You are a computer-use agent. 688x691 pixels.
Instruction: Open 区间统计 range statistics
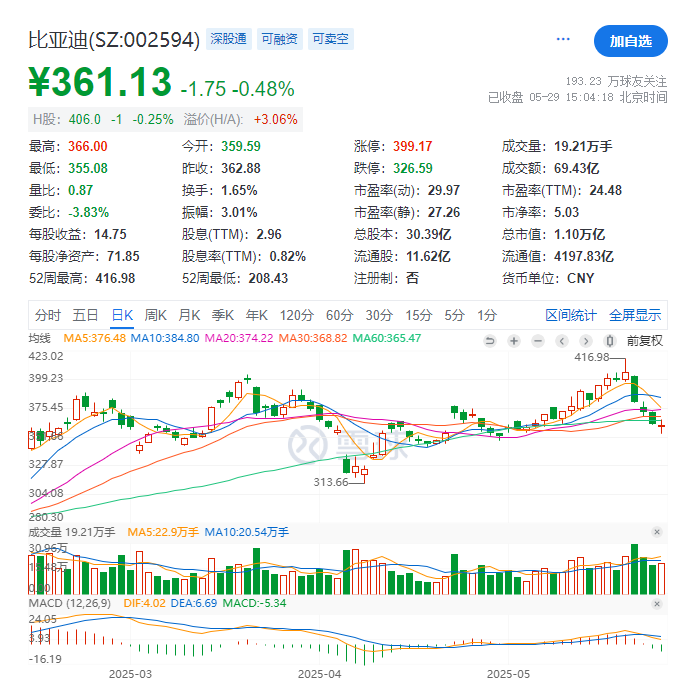pos(571,315)
